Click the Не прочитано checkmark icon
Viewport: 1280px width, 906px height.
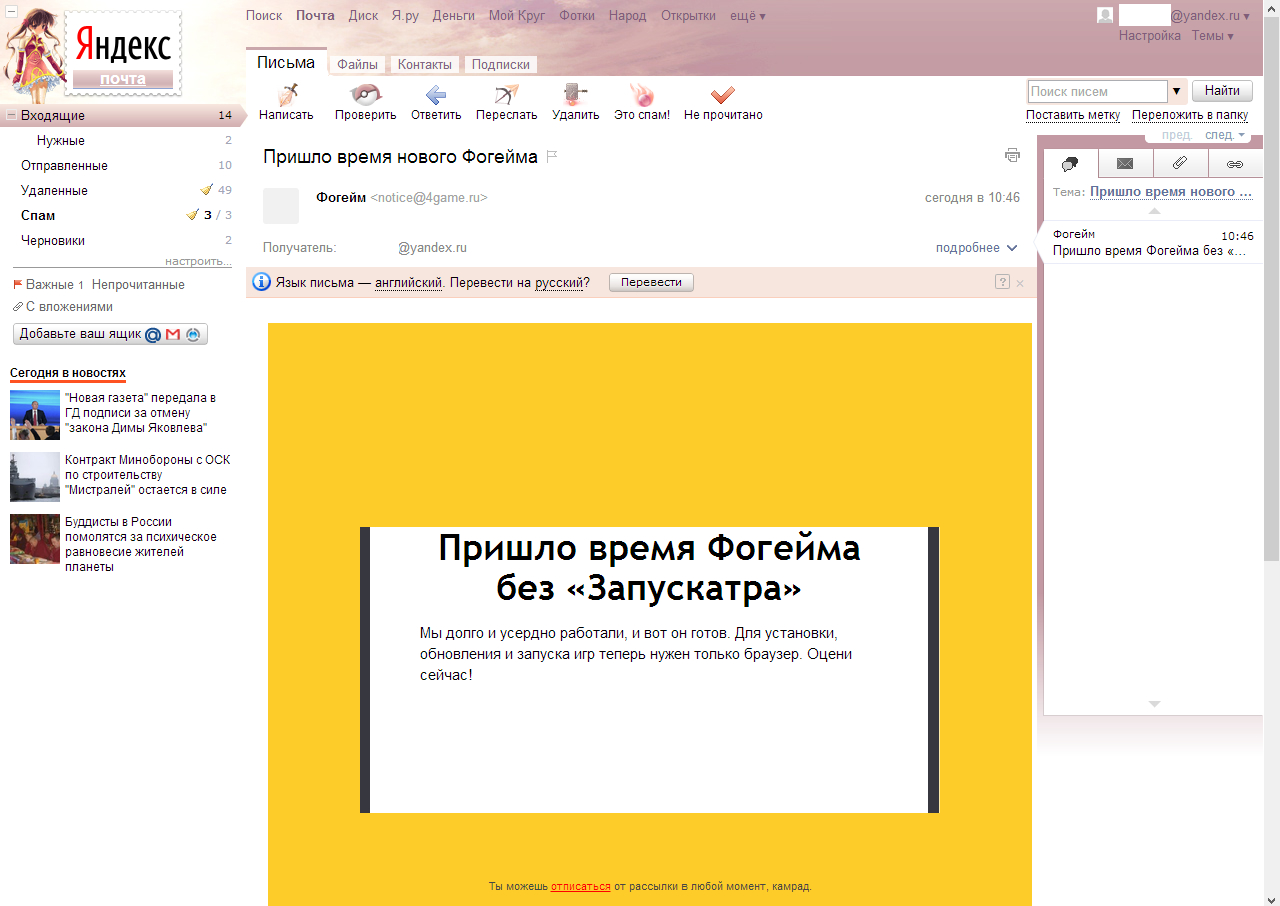coord(723,95)
